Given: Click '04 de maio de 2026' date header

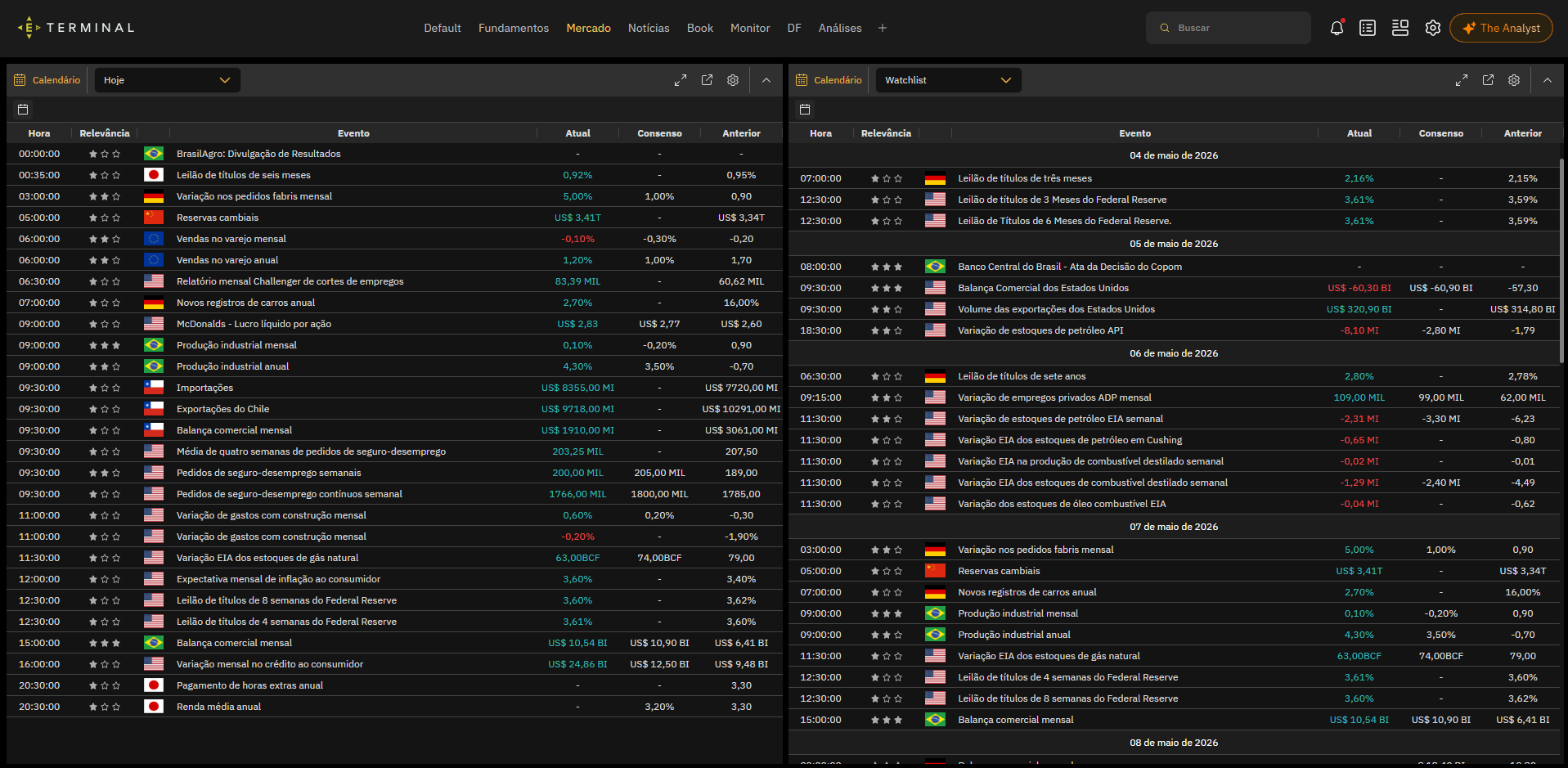Looking at the screenshot, I should pos(1174,155).
